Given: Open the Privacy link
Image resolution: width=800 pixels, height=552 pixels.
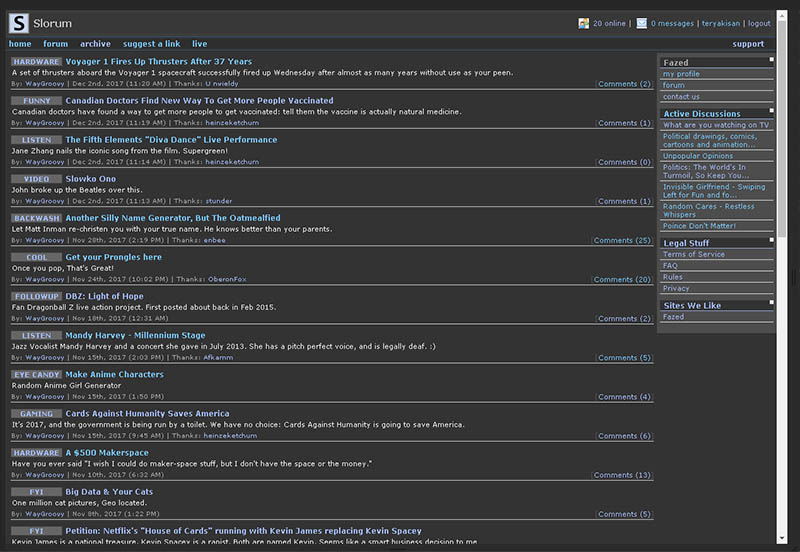Looking at the screenshot, I should click(x=676, y=288).
